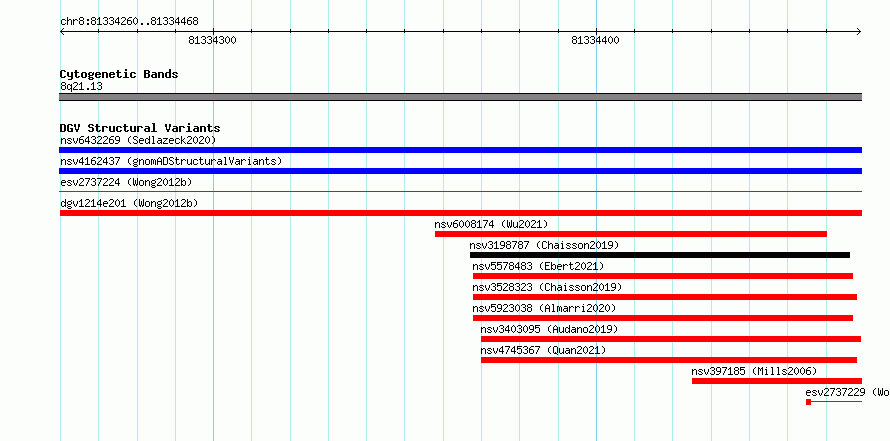Click the dgv1214e201 (Wong2012b) label
Image resolution: width=890 pixels, height=441 pixels.
pos(129,203)
